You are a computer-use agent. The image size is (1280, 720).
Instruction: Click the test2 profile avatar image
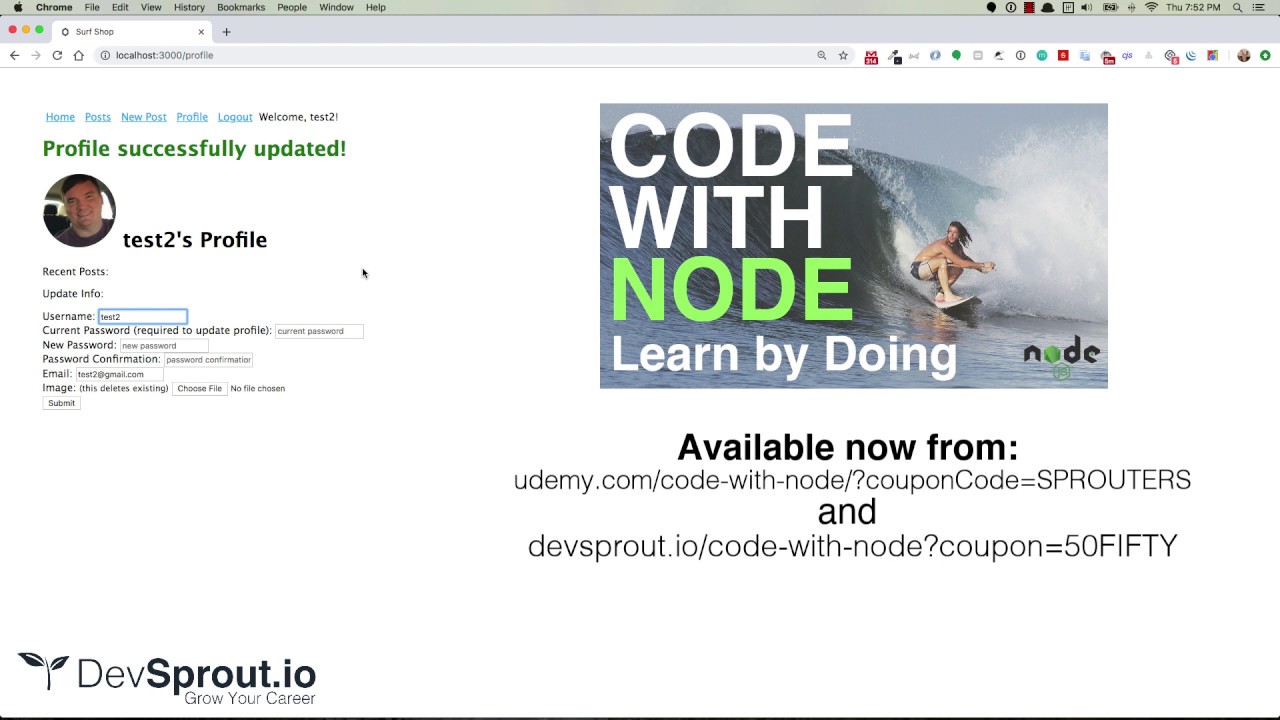79,211
